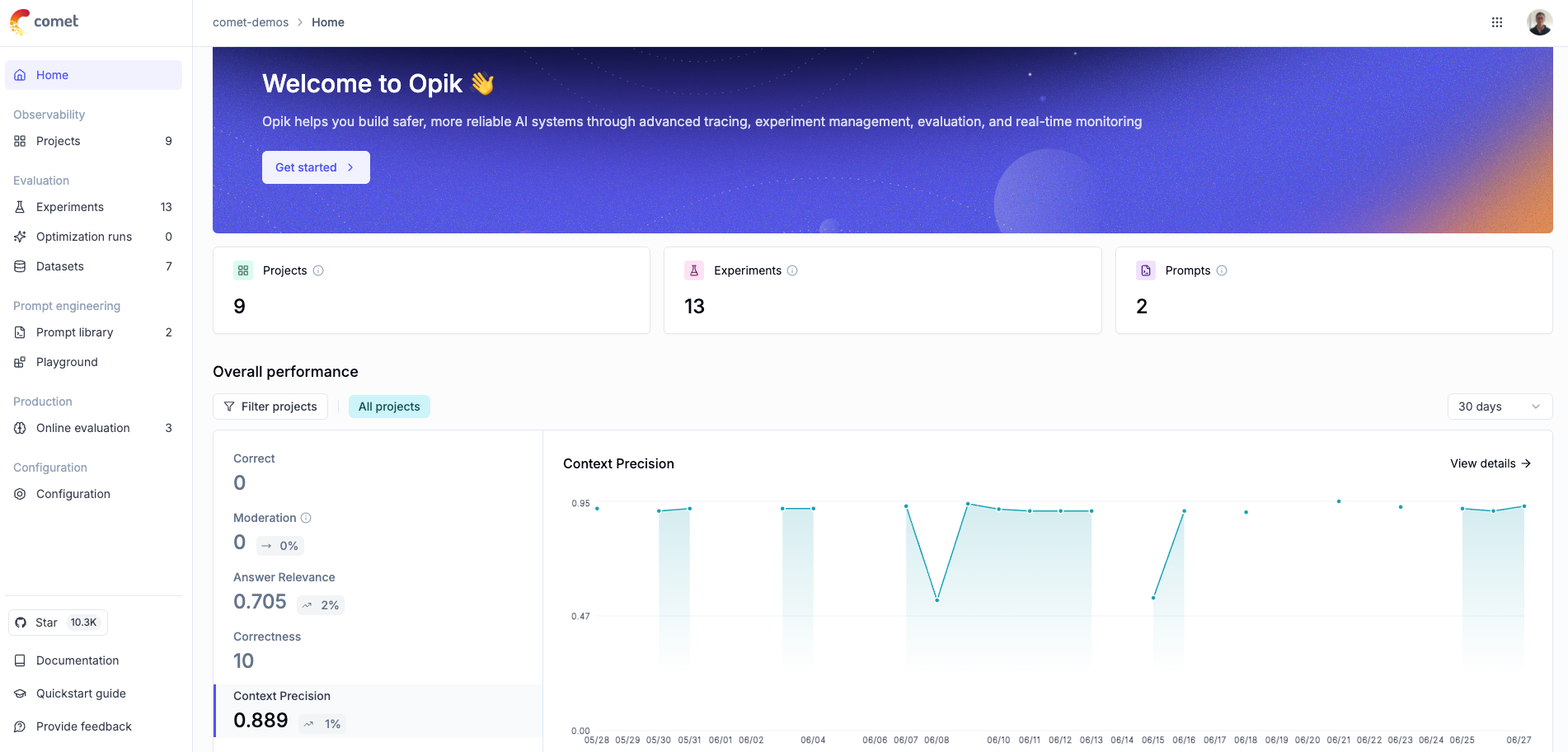Open Playground in sidebar

point(93,362)
